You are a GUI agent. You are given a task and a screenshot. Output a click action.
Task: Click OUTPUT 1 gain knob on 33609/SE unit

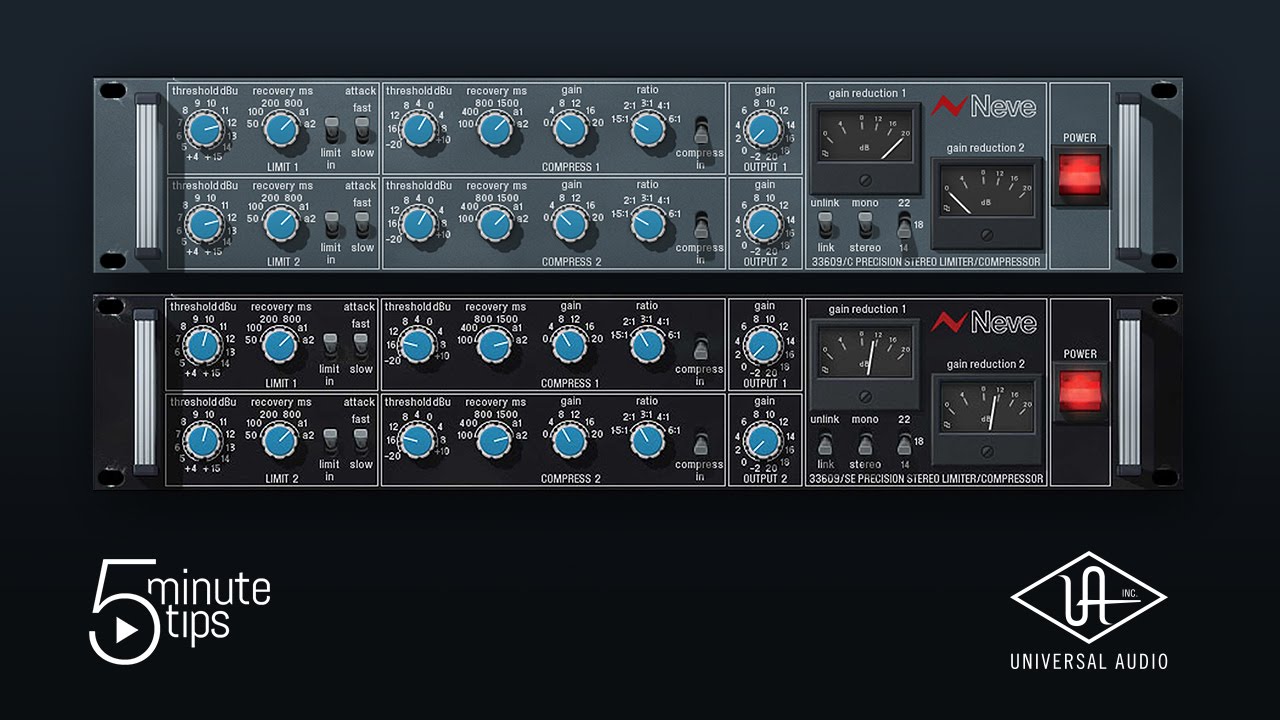click(763, 346)
